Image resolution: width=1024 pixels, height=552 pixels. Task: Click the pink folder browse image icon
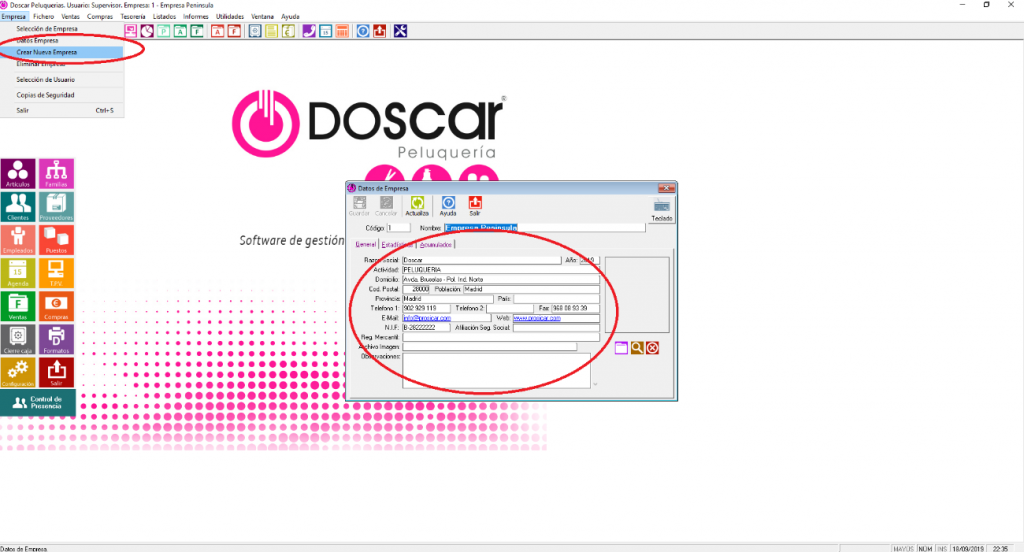(621, 348)
